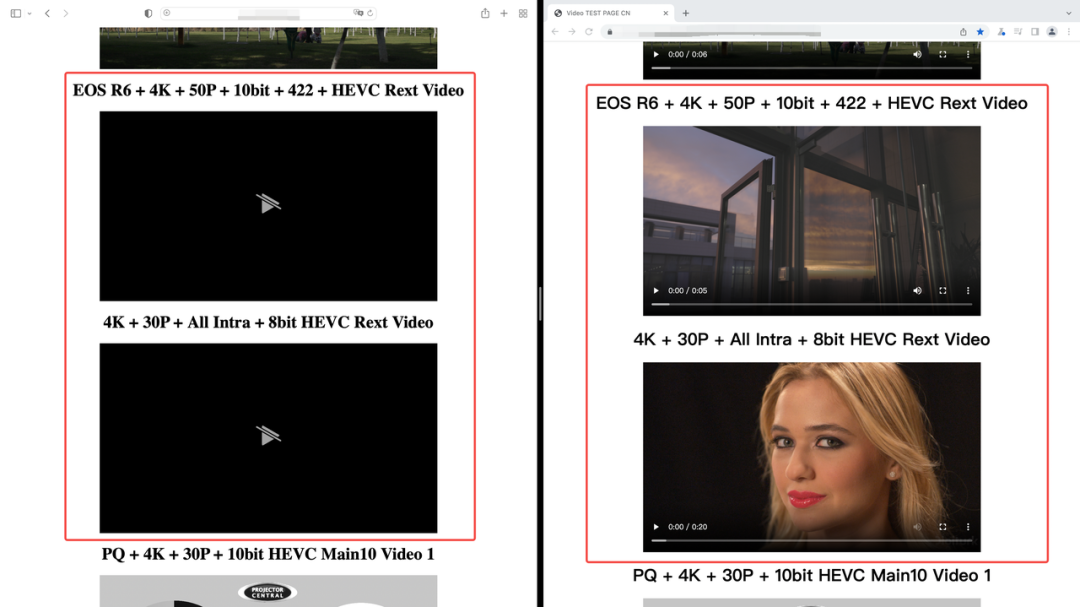Open Chrome media control icon
The image size is (1080, 607).
[x=1018, y=32]
